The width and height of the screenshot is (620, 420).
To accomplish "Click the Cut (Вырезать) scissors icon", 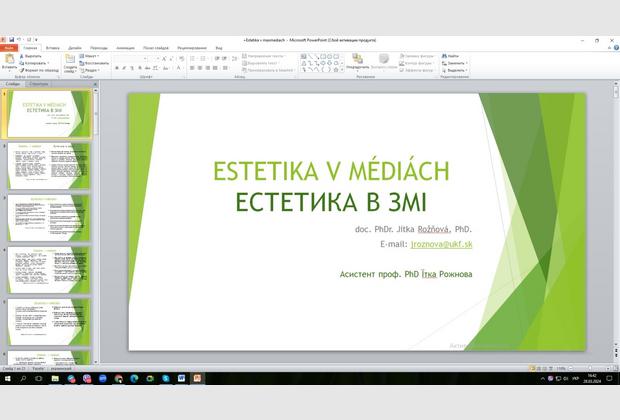I will 23,56.
